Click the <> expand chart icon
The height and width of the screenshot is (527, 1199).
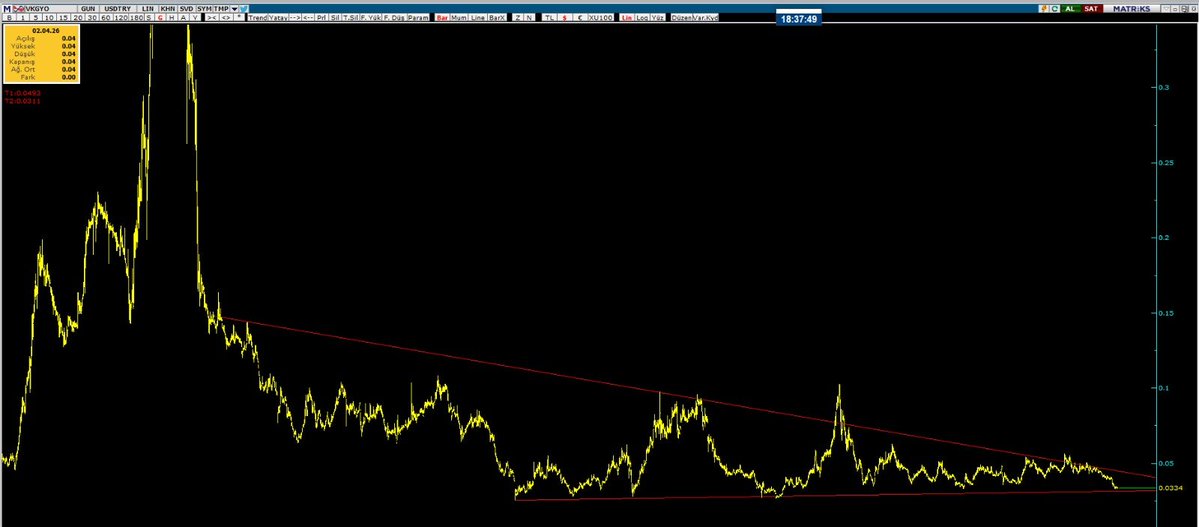point(226,17)
